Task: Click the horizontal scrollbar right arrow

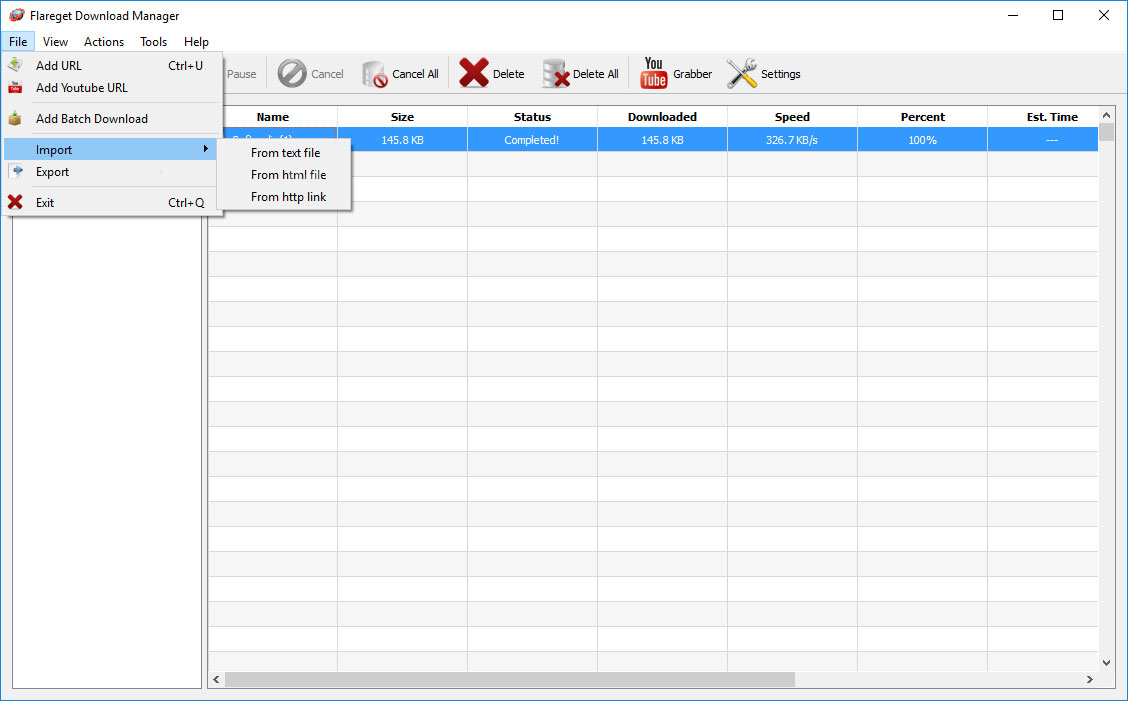Action: click(x=1090, y=679)
